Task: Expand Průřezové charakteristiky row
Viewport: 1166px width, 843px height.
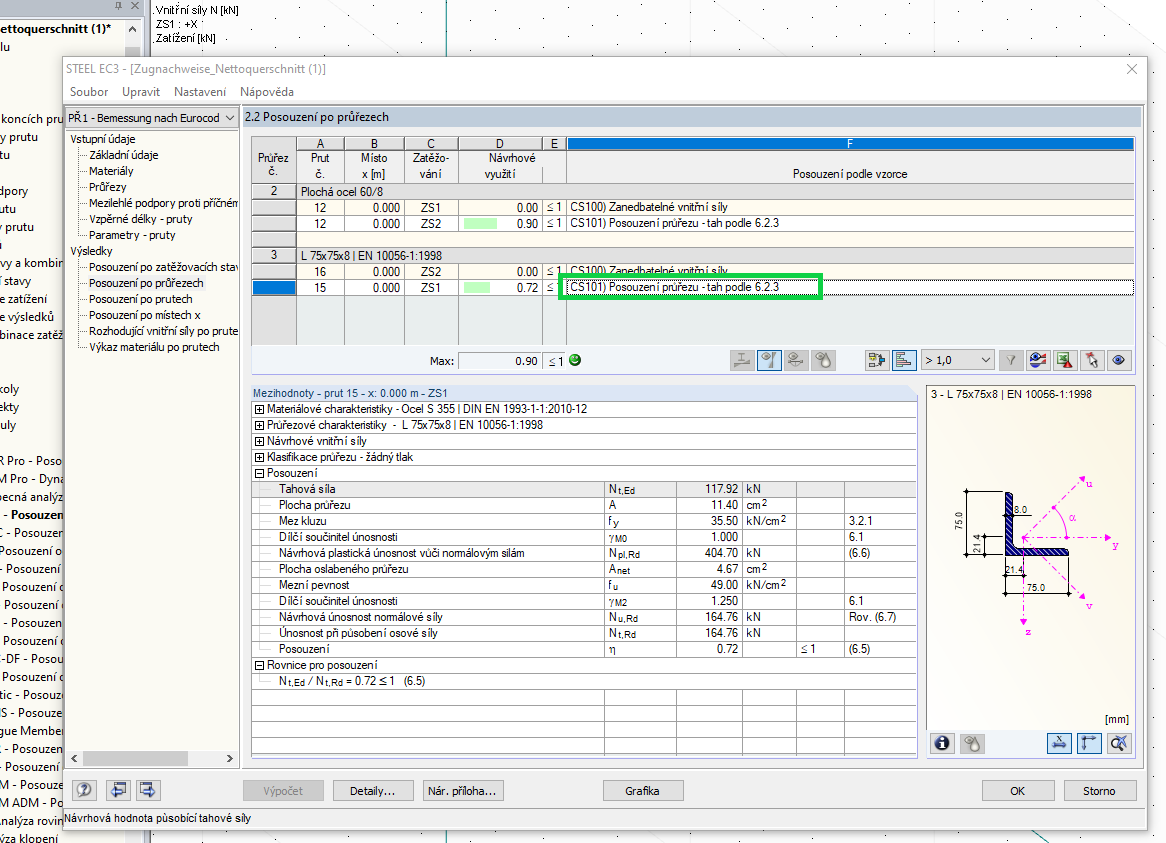Action: (x=259, y=425)
